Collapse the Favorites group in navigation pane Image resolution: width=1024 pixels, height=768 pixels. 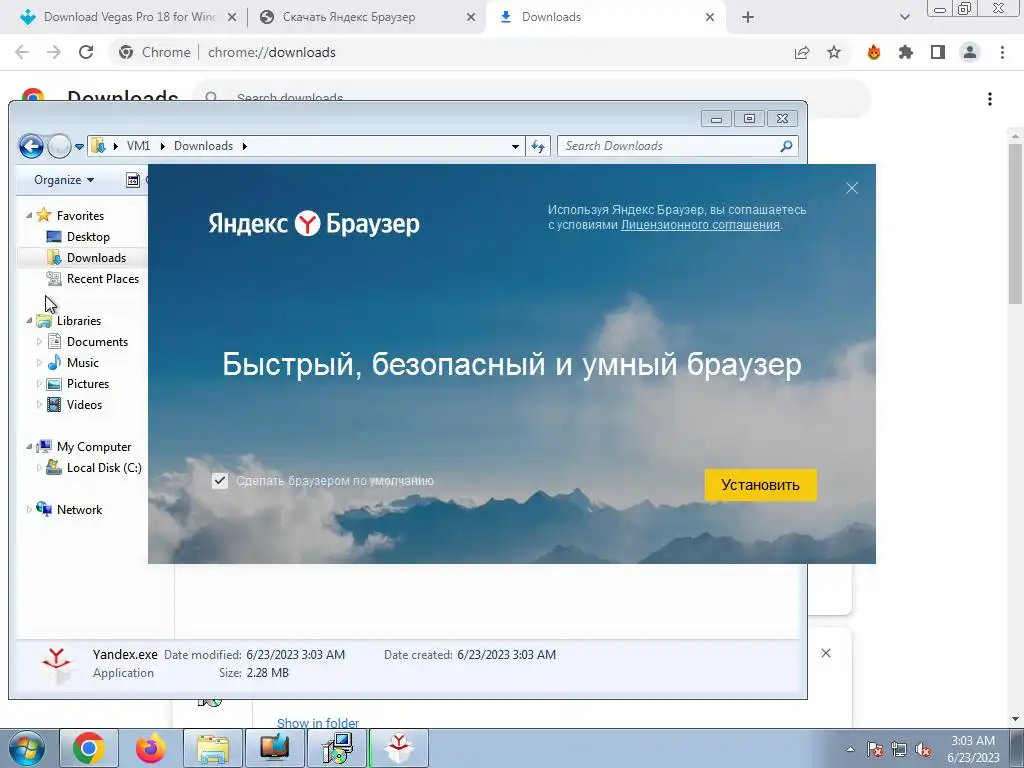(x=29, y=215)
